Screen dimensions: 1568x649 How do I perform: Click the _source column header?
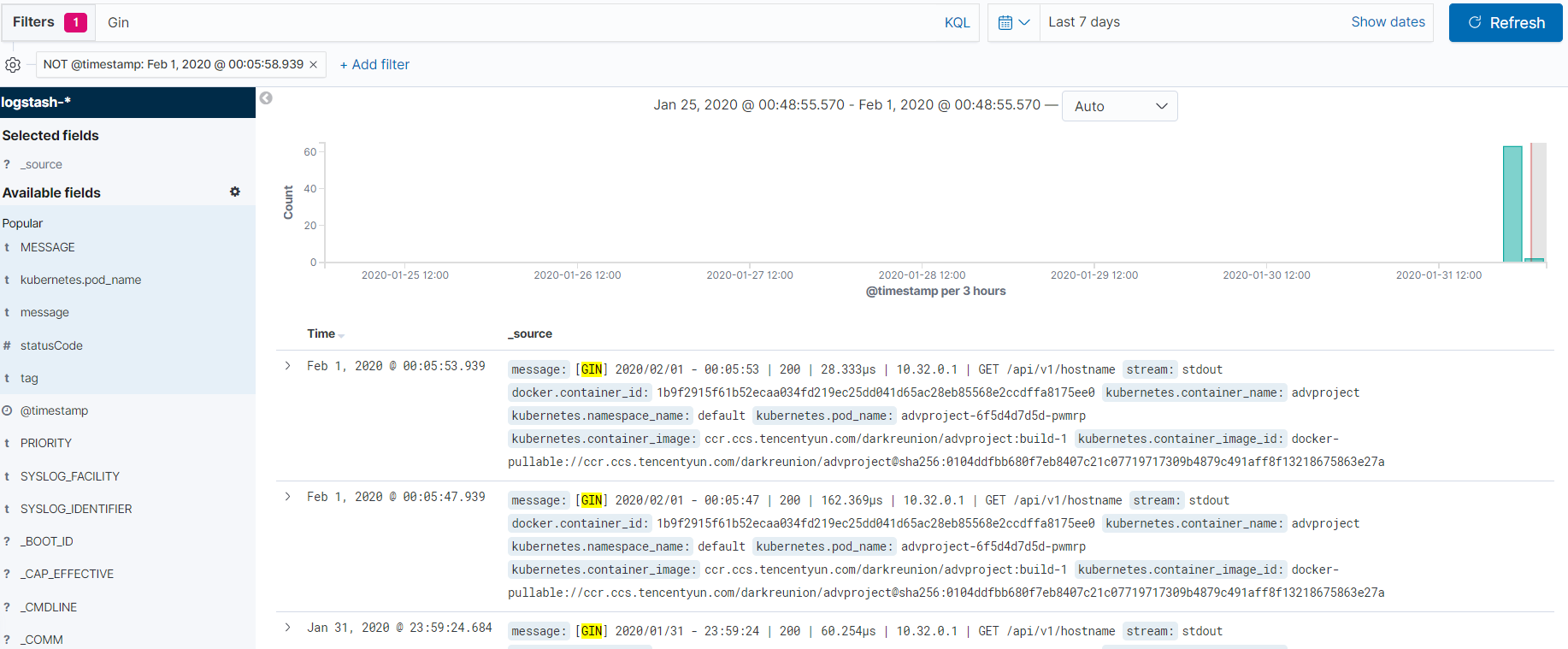(530, 334)
